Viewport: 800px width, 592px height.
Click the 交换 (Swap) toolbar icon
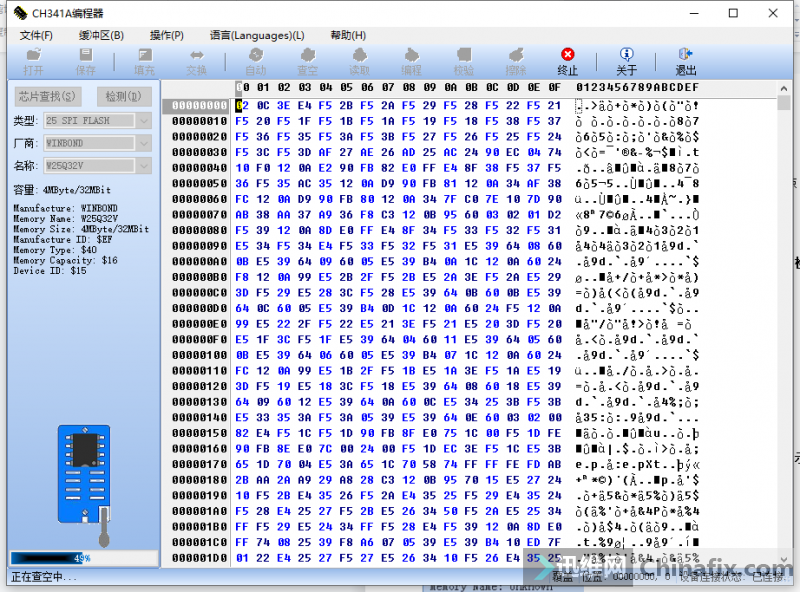pyautogui.click(x=196, y=61)
